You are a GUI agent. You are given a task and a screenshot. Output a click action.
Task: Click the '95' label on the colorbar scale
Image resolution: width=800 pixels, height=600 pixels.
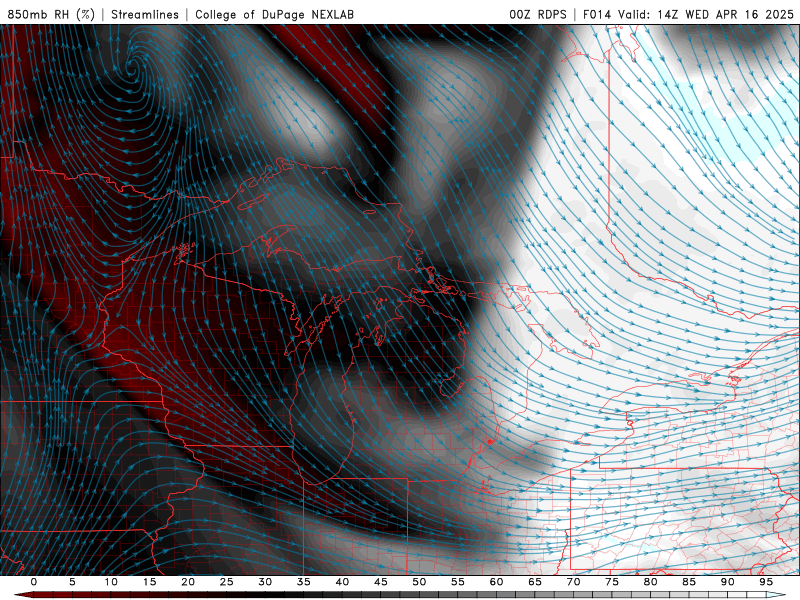(x=766, y=582)
